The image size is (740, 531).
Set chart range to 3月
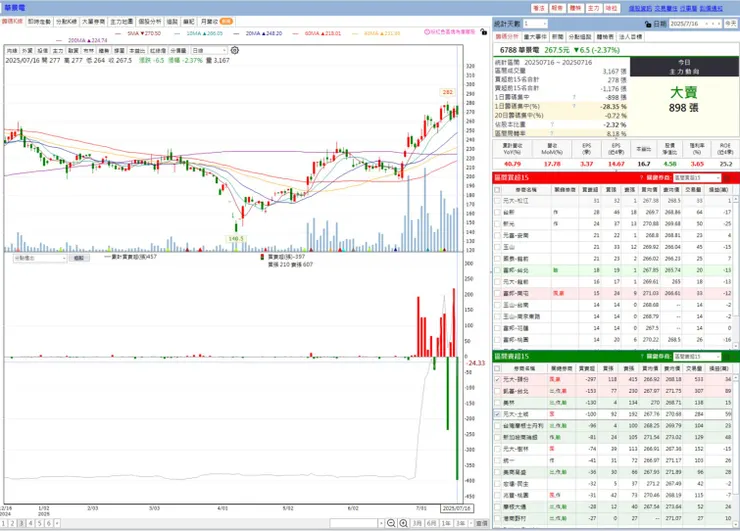pyautogui.click(x=417, y=523)
